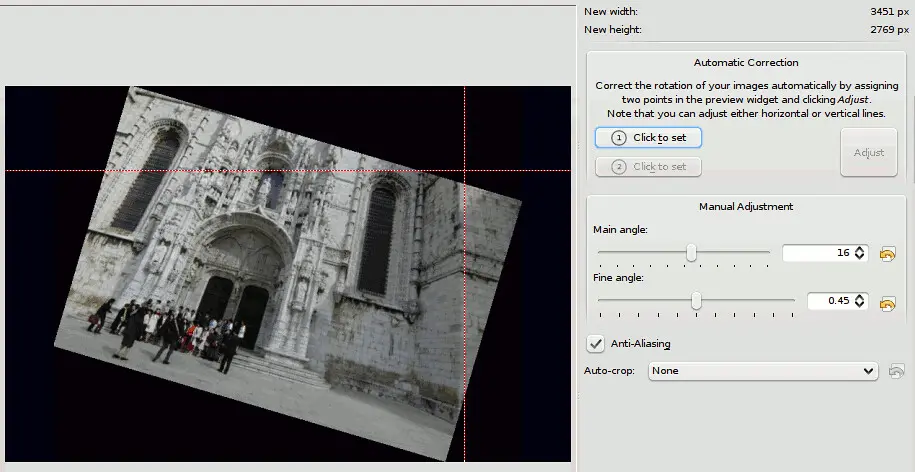Click the Main angle slider handle
Screen dimensions: 915x472
coord(691,253)
